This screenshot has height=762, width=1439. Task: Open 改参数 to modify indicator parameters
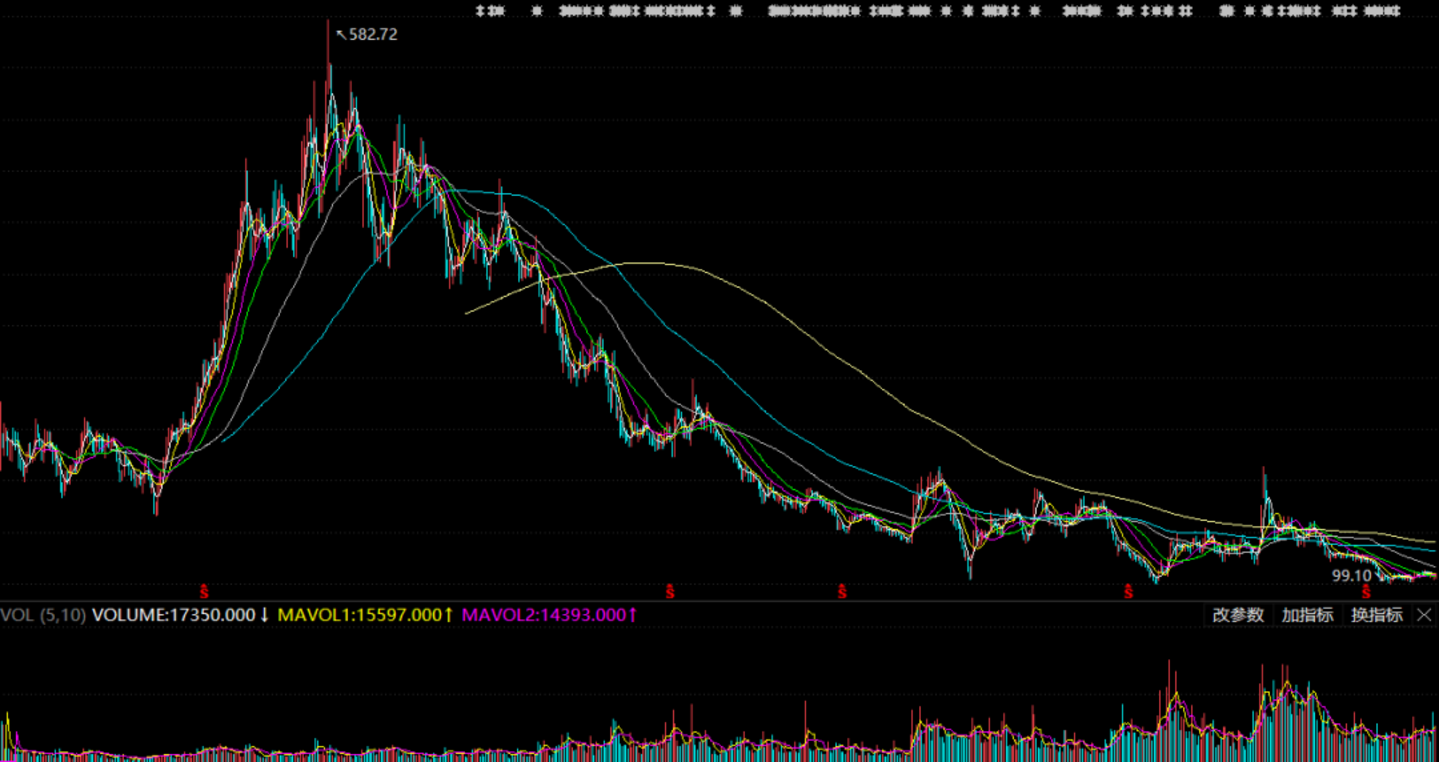coord(1238,615)
